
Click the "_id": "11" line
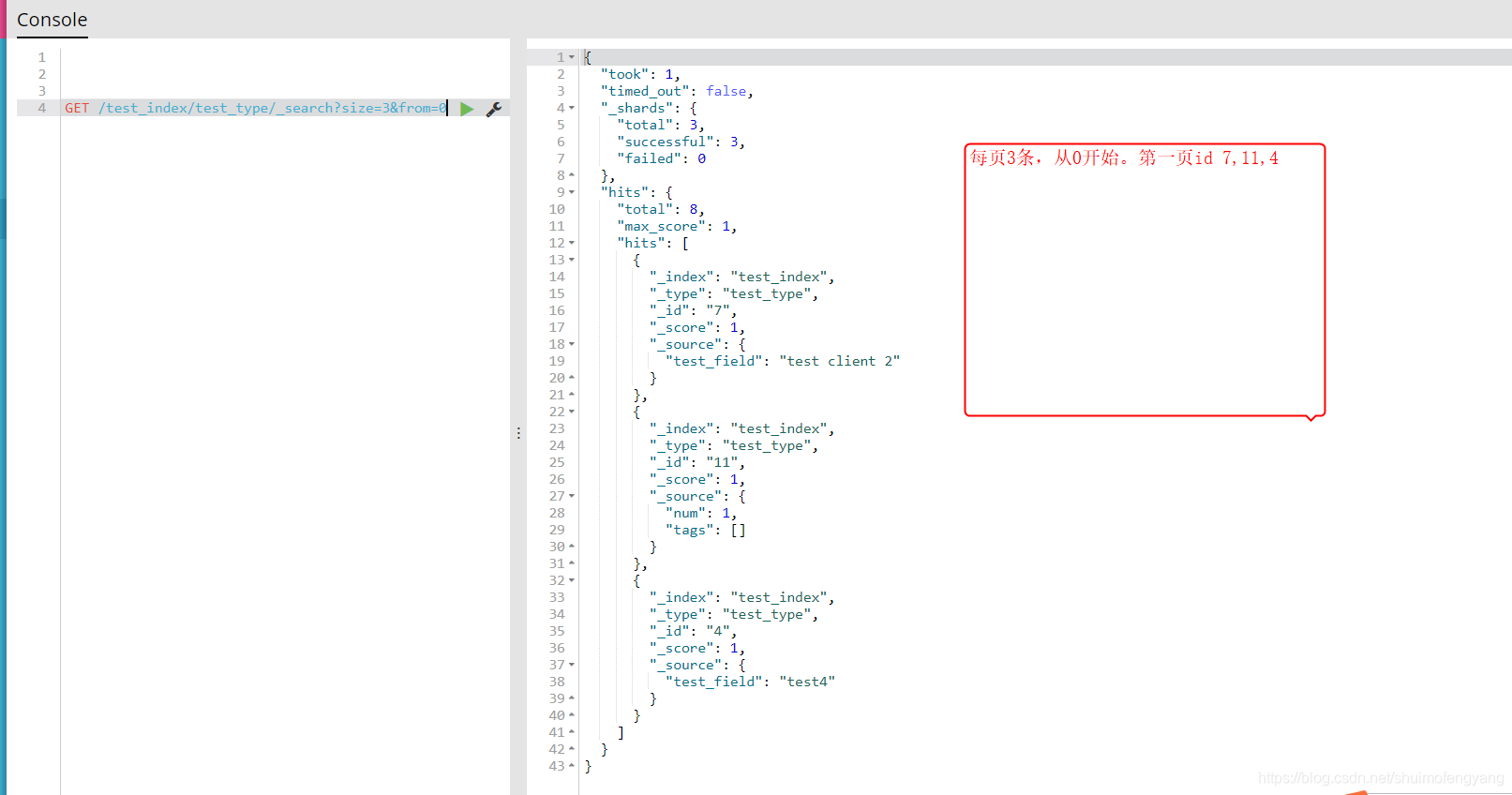(x=697, y=462)
